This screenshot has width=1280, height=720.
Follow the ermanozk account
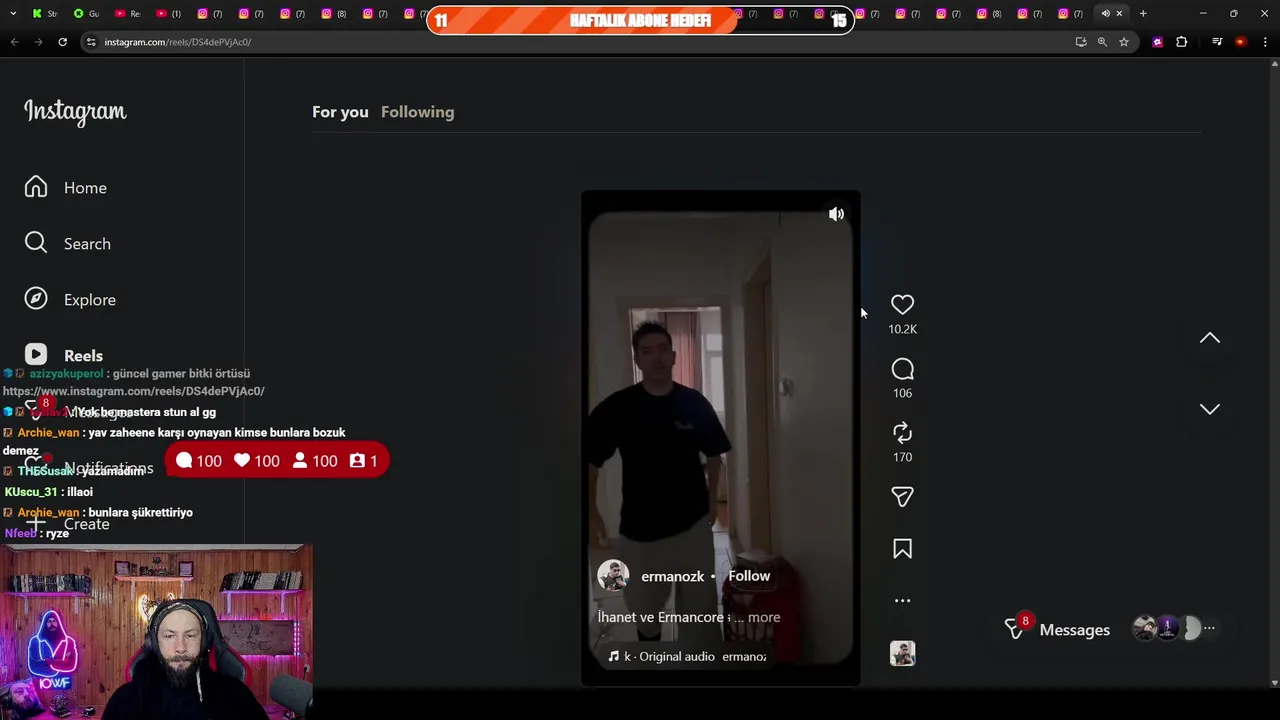tap(749, 576)
